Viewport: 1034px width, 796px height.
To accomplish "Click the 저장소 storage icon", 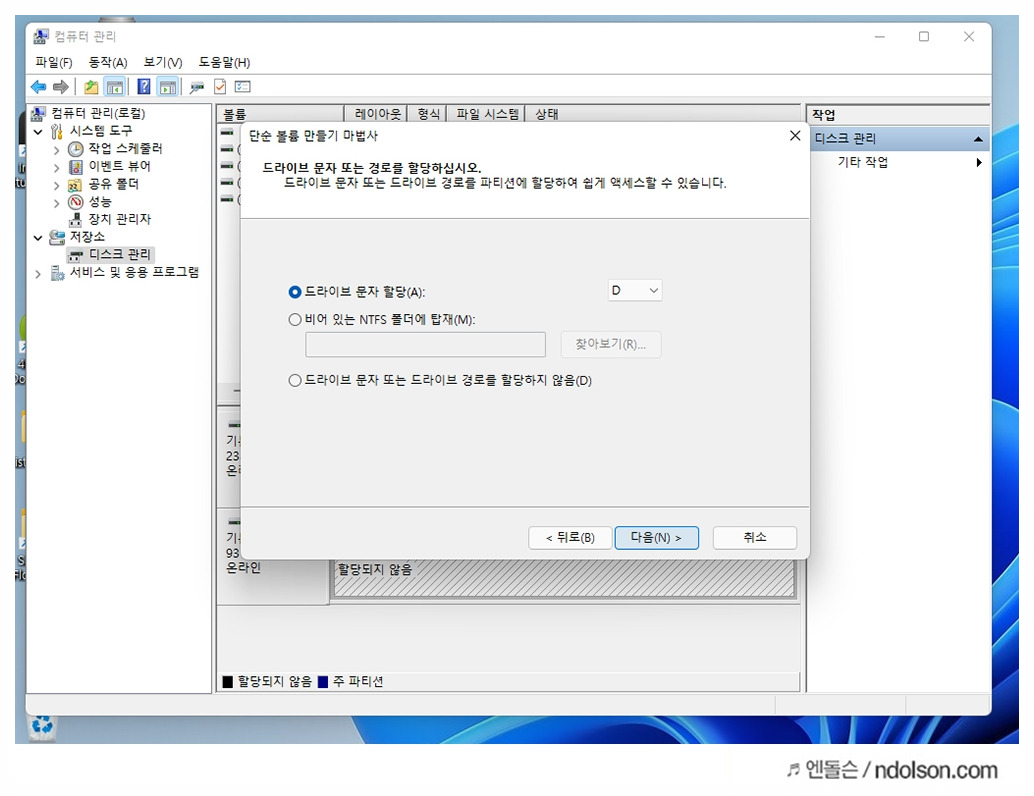I will 57,237.
